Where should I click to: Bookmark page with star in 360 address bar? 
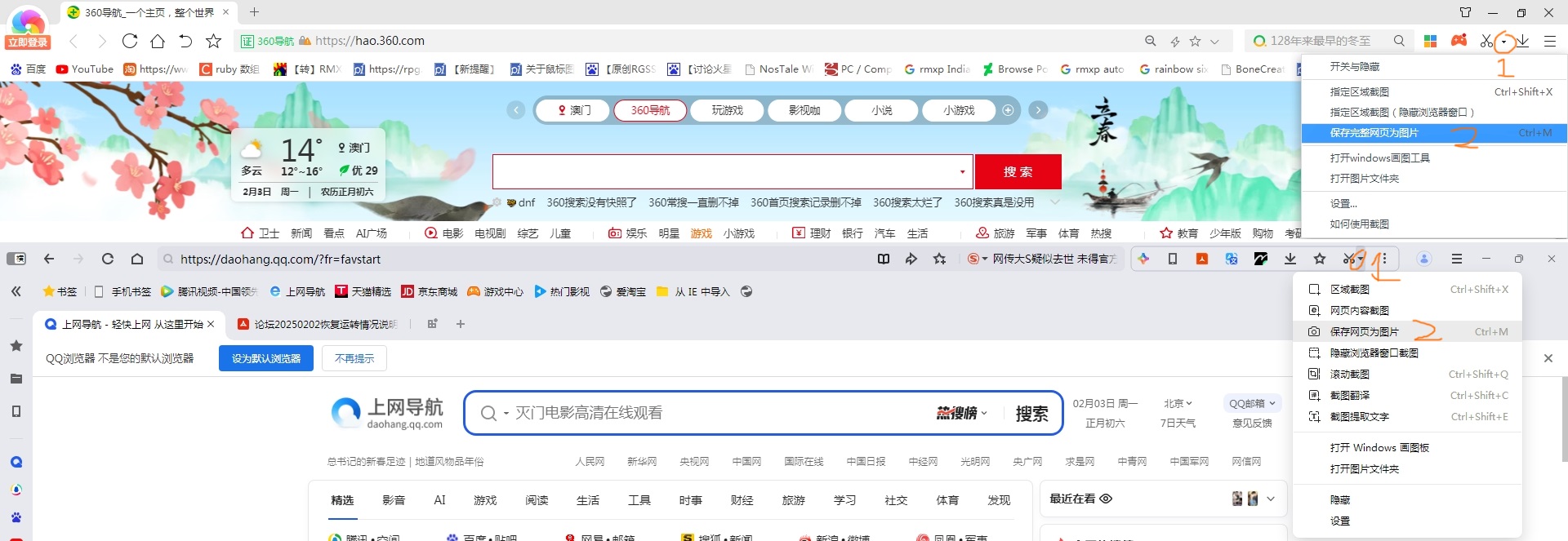coord(1195,41)
